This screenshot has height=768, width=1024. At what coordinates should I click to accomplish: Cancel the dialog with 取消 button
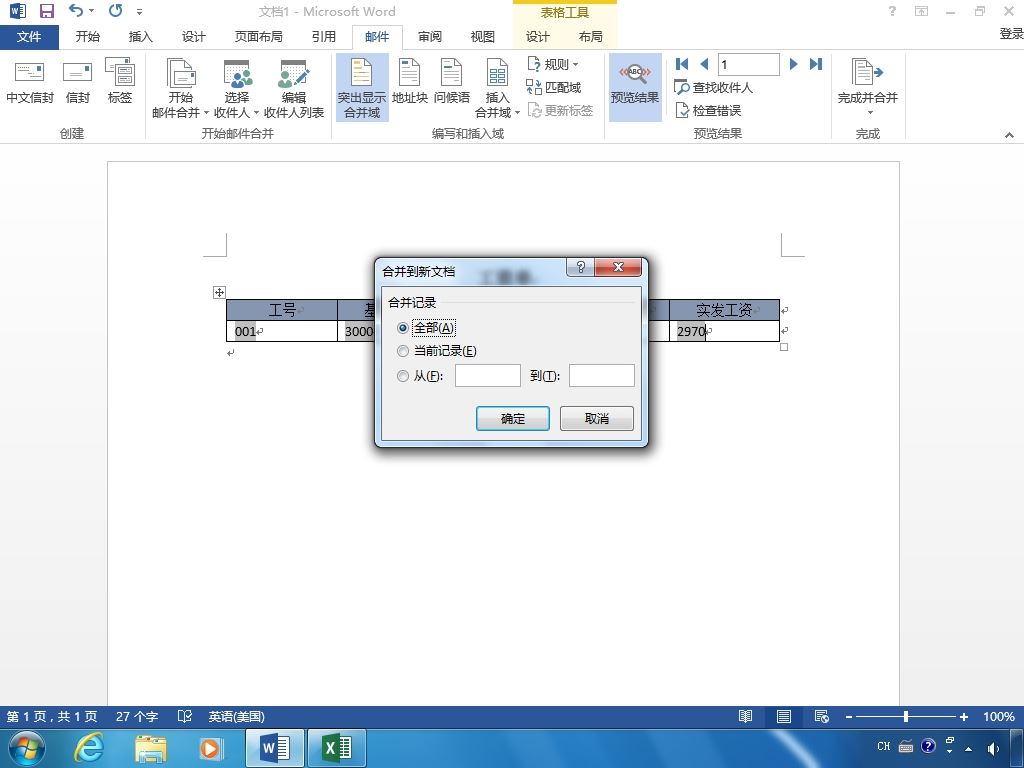click(x=597, y=419)
